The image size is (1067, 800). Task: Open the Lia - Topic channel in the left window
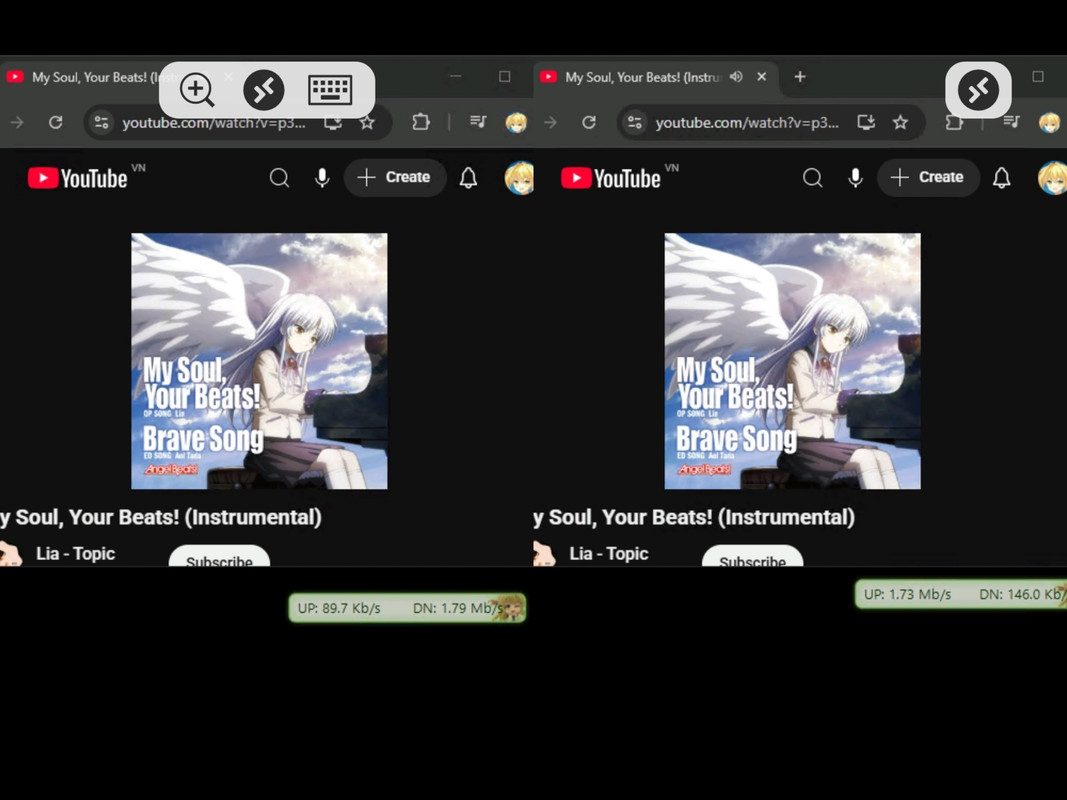point(76,554)
